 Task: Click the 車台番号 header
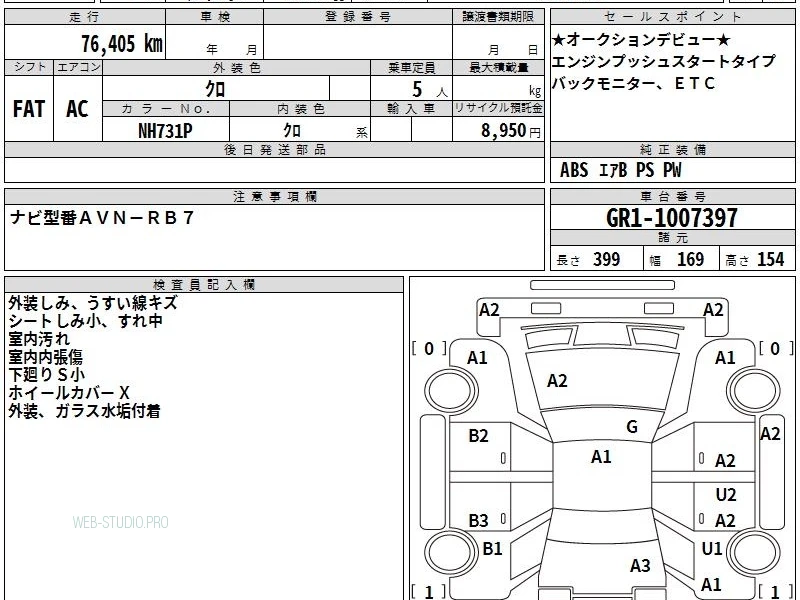click(x=672, y=196)
